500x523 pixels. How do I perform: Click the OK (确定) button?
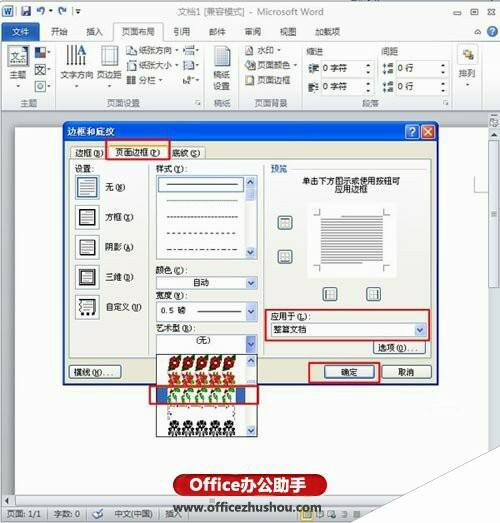[349, 372]
